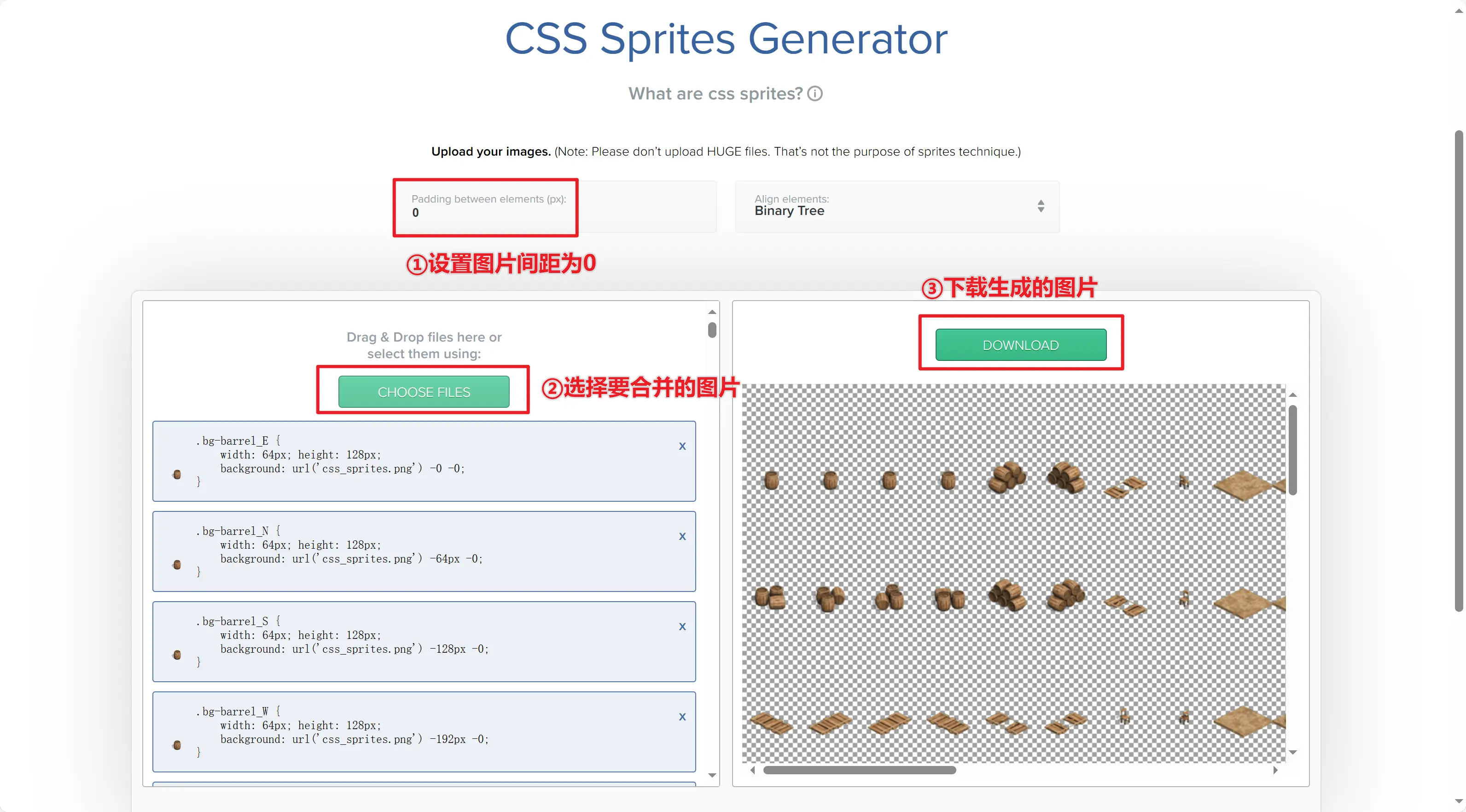
Task: Remove the .bg-barrel_E sprite entry
Action: 682,446
